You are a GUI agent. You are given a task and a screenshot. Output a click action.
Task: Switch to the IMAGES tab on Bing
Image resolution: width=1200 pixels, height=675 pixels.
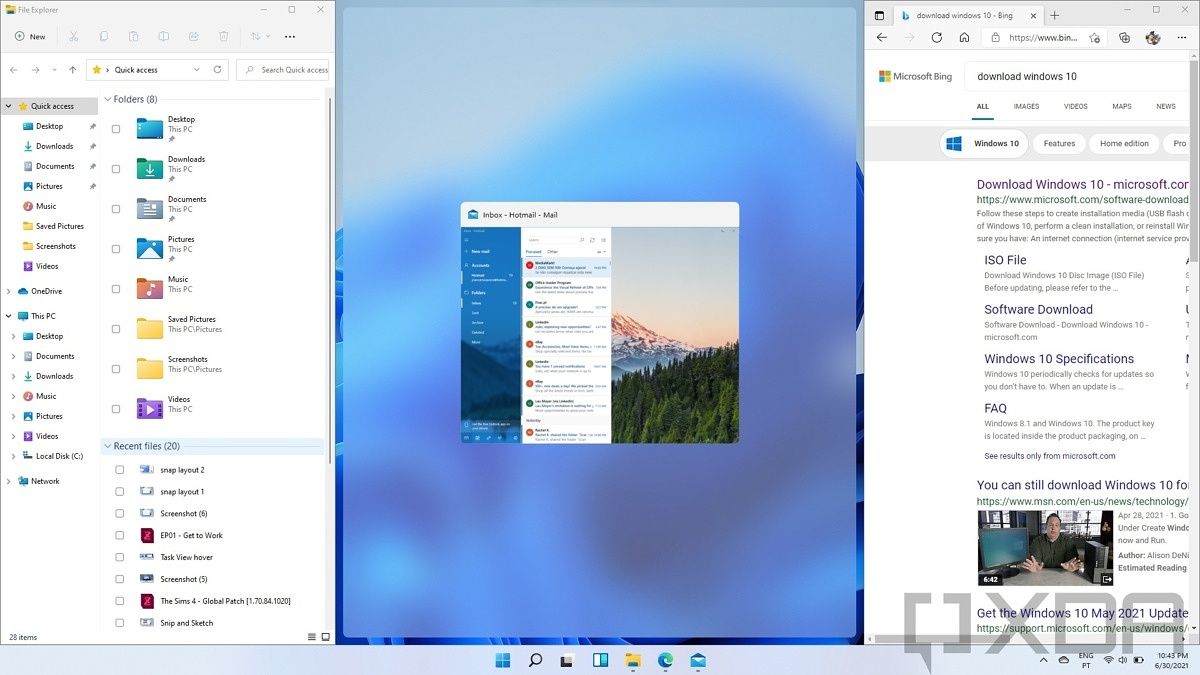pos(1026,106)
